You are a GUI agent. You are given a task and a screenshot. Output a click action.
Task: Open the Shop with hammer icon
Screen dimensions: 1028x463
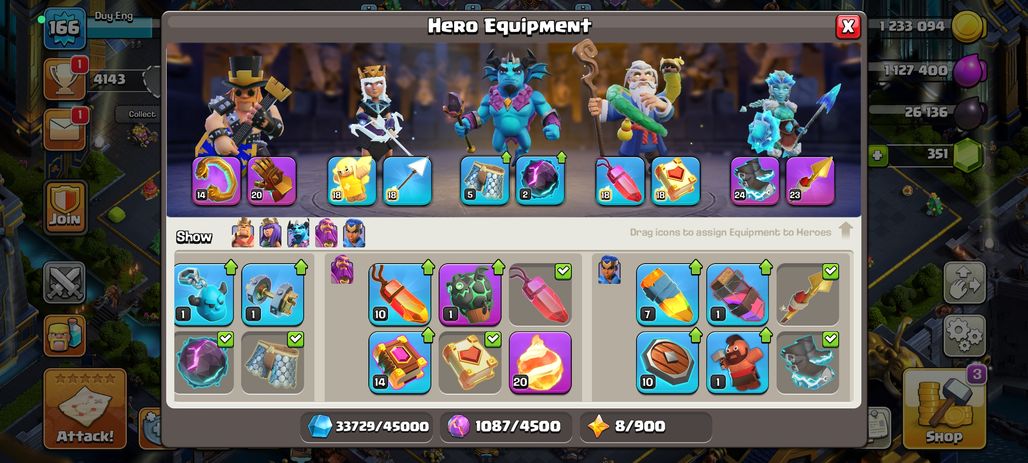[x=943, y=408]
